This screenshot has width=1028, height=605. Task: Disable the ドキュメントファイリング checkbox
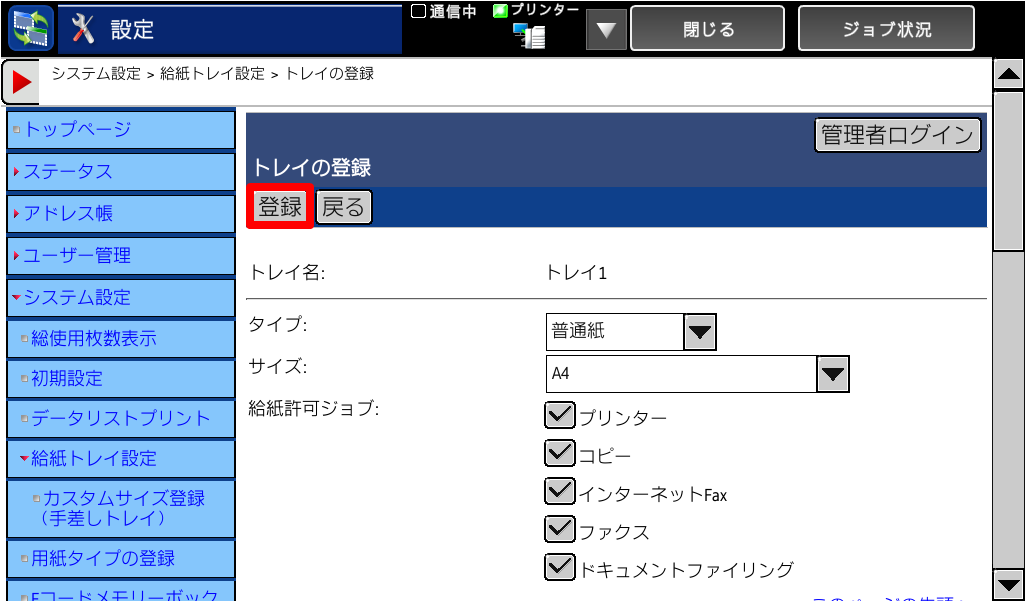(x=559, y=568)
